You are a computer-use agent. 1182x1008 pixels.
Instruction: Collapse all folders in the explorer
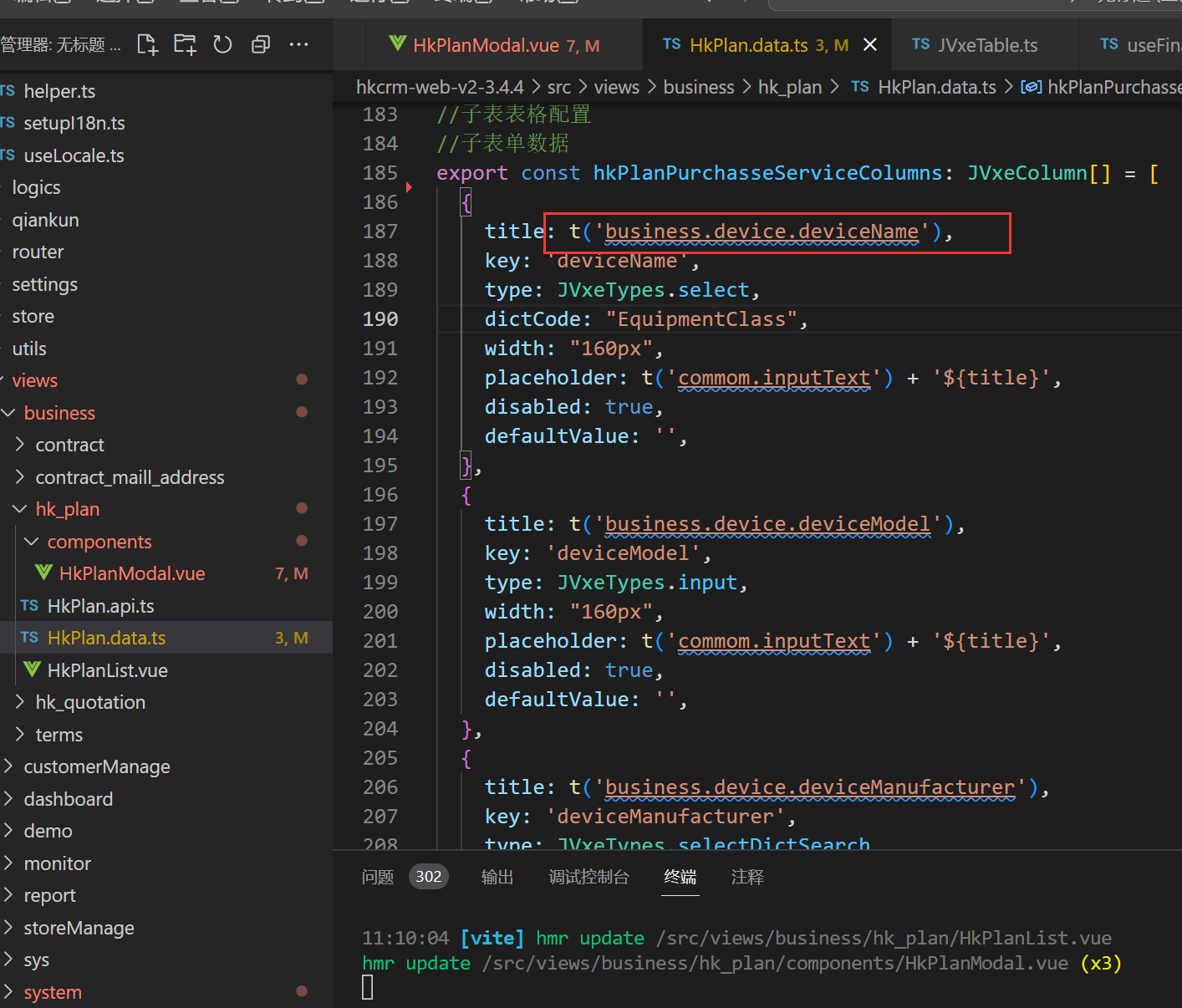[x=260, y=44]
